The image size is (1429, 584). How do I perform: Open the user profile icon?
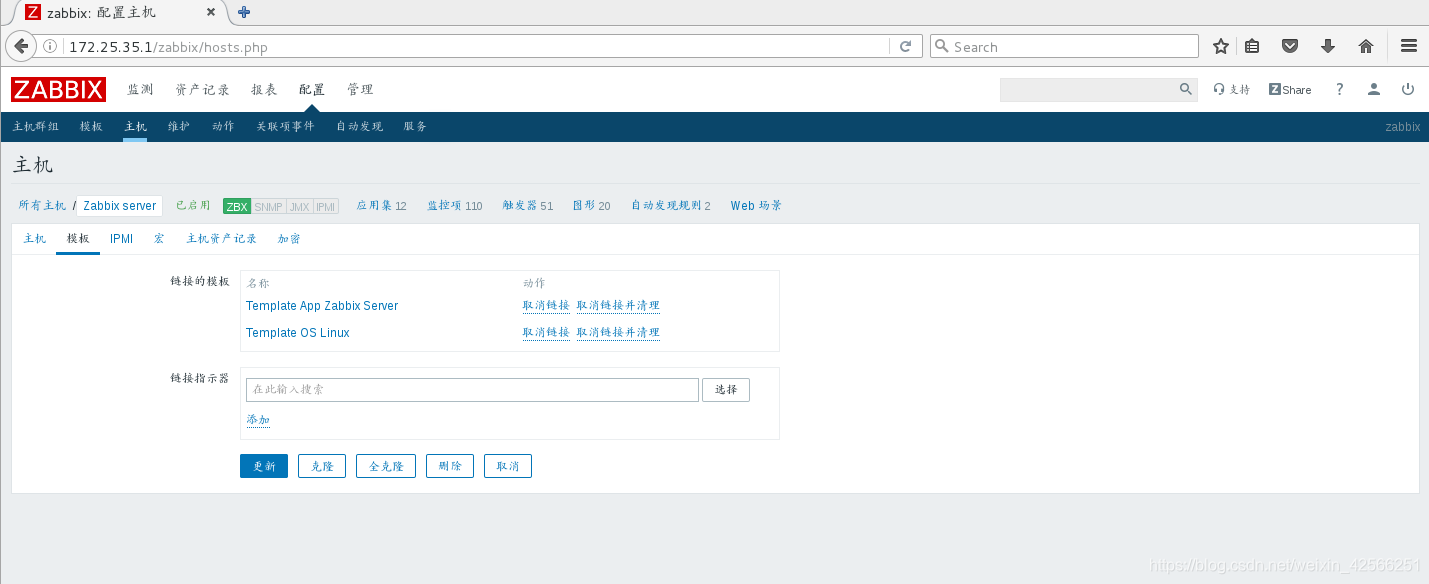(1374, 89)
